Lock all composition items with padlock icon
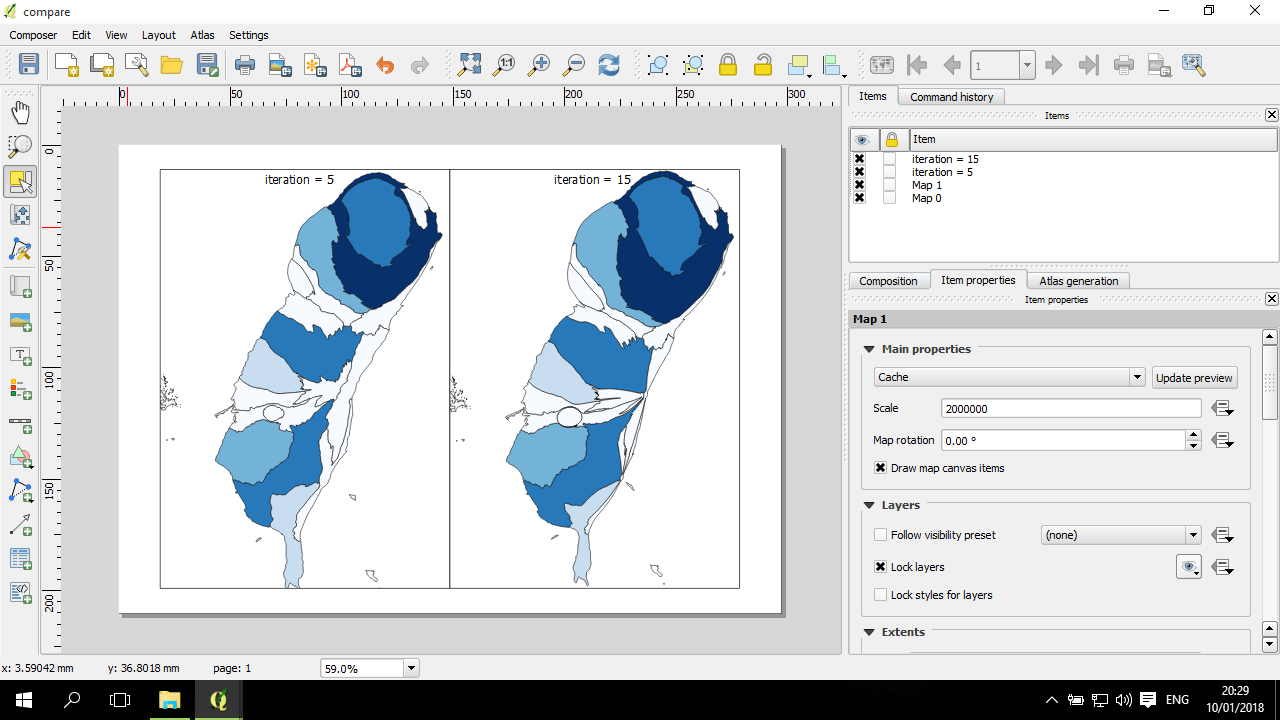1280x720 pixels. [x=728, y=64]
